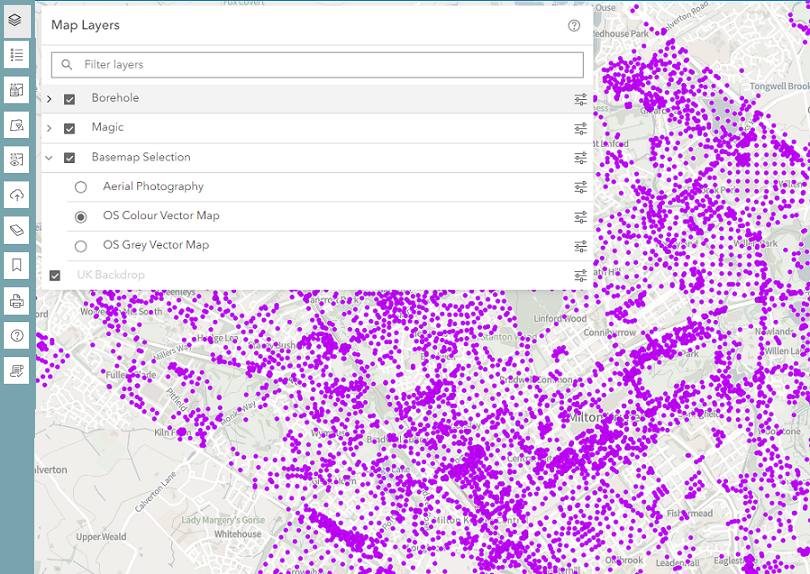Expand the Magic layer group chevron
This screenshot has height=574, width=810.
coord(50,128)
